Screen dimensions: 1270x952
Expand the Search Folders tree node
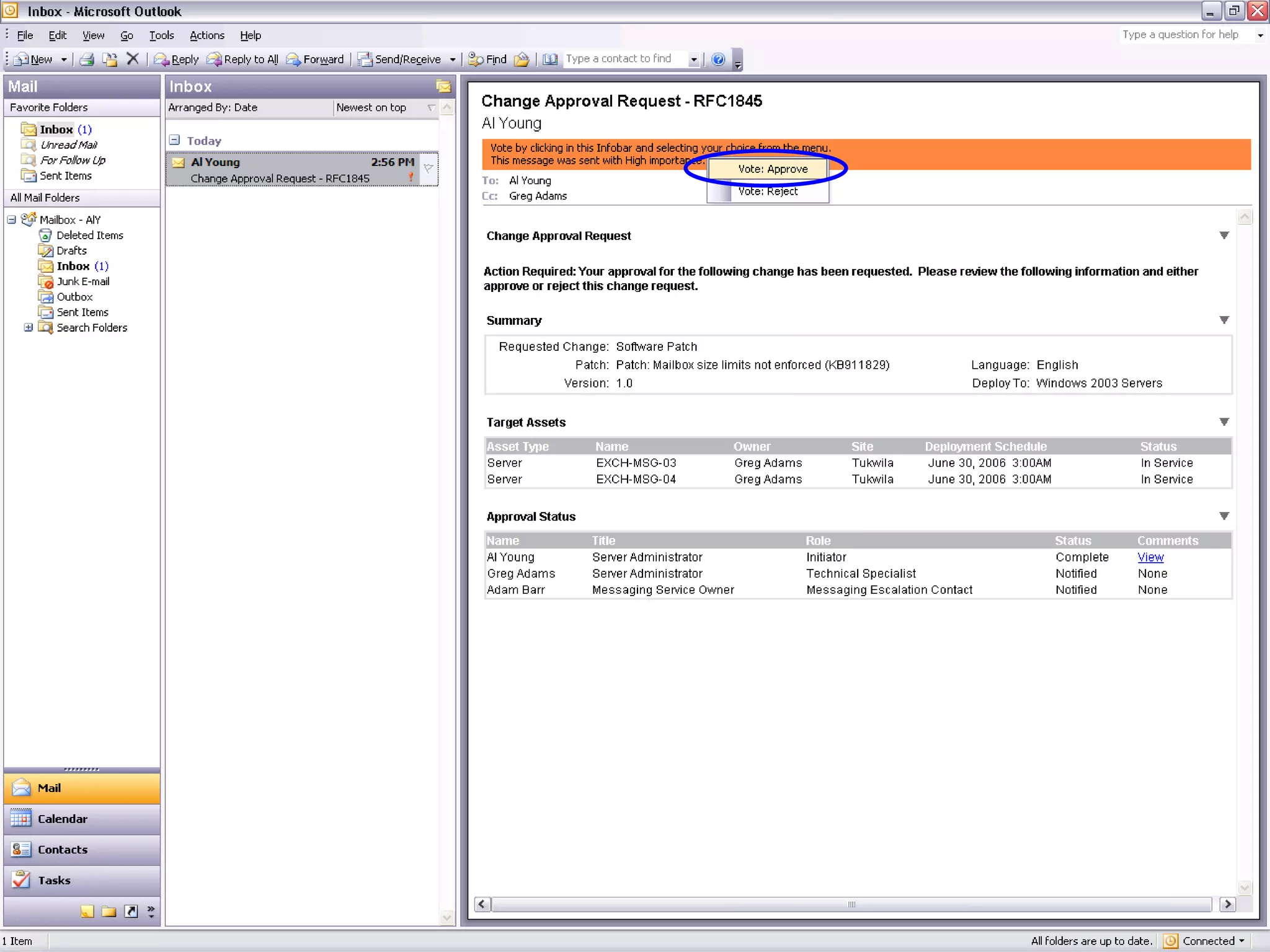click(28, 327)
